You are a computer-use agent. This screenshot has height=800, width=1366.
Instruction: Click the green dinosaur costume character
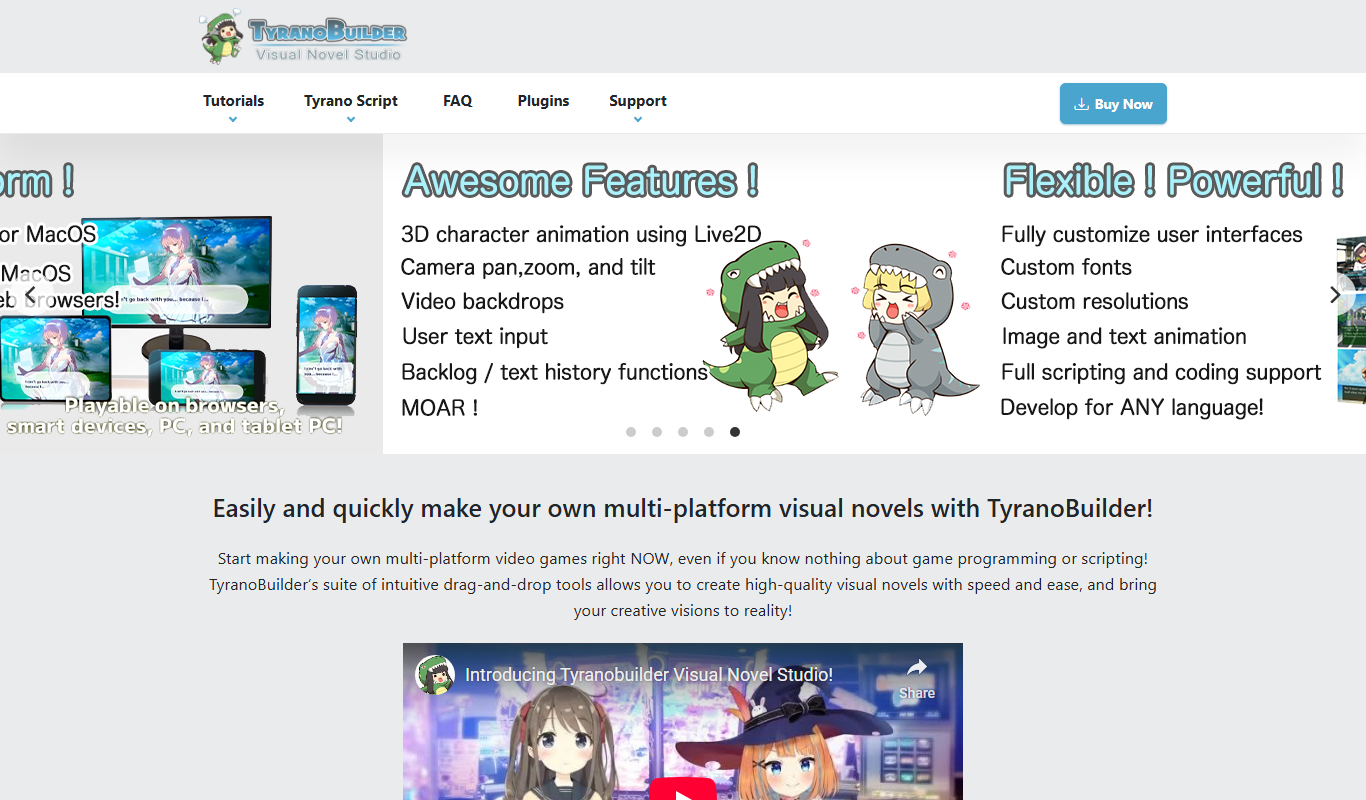click(x=770, y=325)
